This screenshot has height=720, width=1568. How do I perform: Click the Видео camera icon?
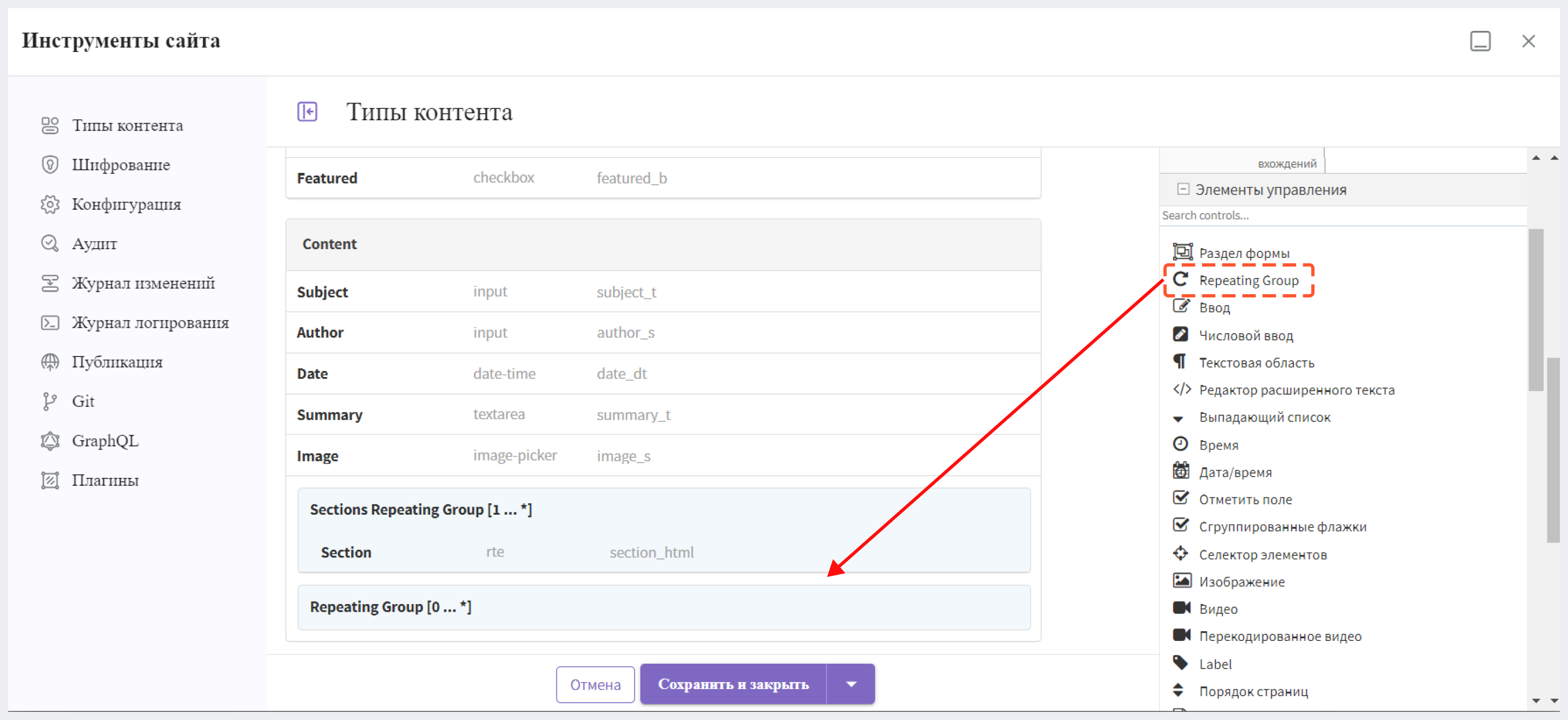click(1181, 608)
